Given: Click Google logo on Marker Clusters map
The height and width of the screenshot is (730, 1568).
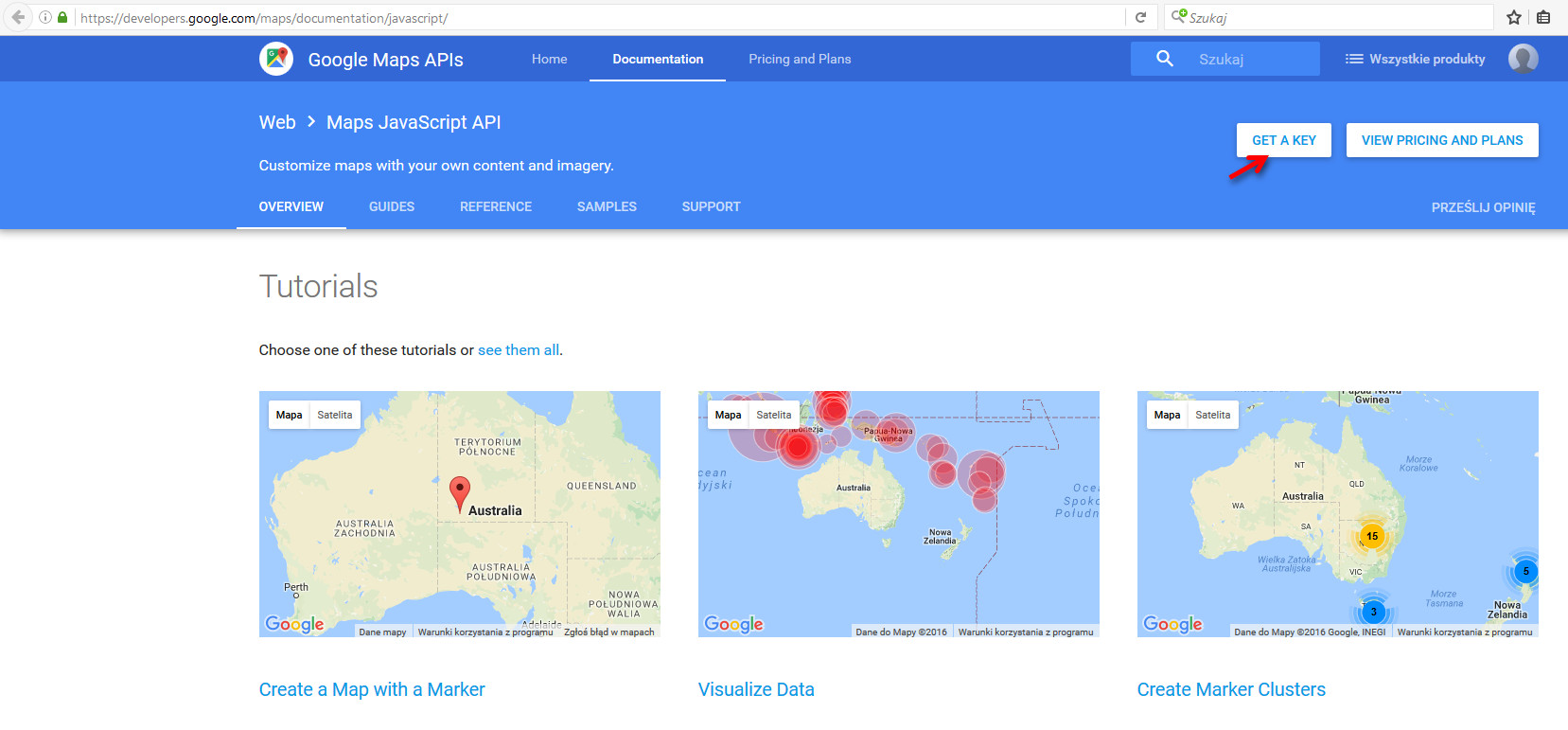Looking at the screenshot, I should coord(1172,624).
